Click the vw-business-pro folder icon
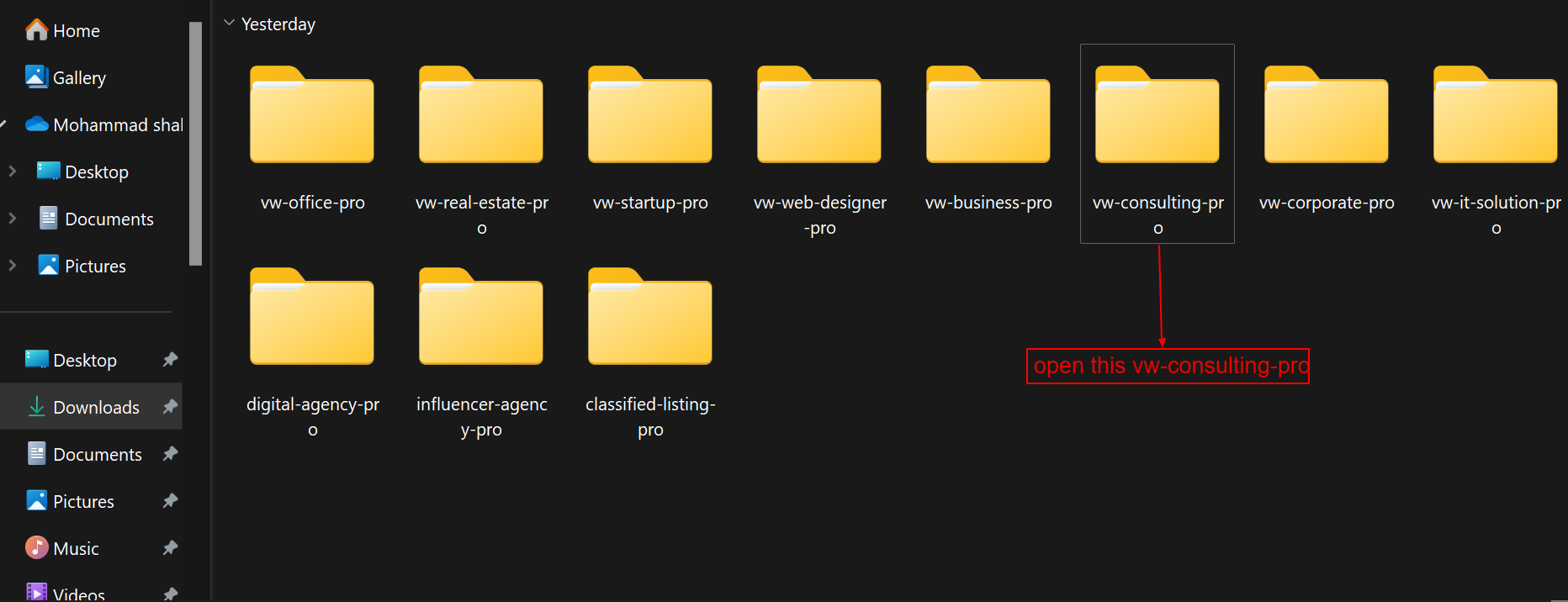1568x602 pixels. [988, 116]
